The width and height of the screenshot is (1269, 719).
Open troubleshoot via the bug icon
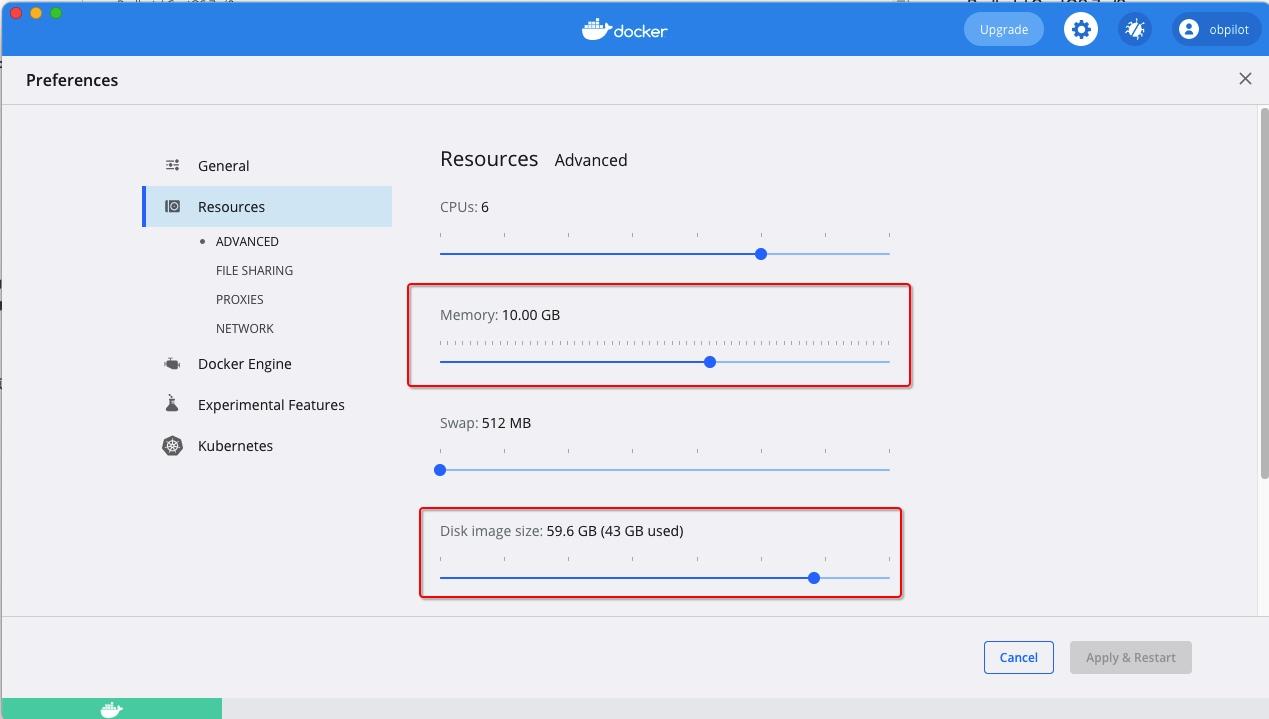(x=1134, y=29)
